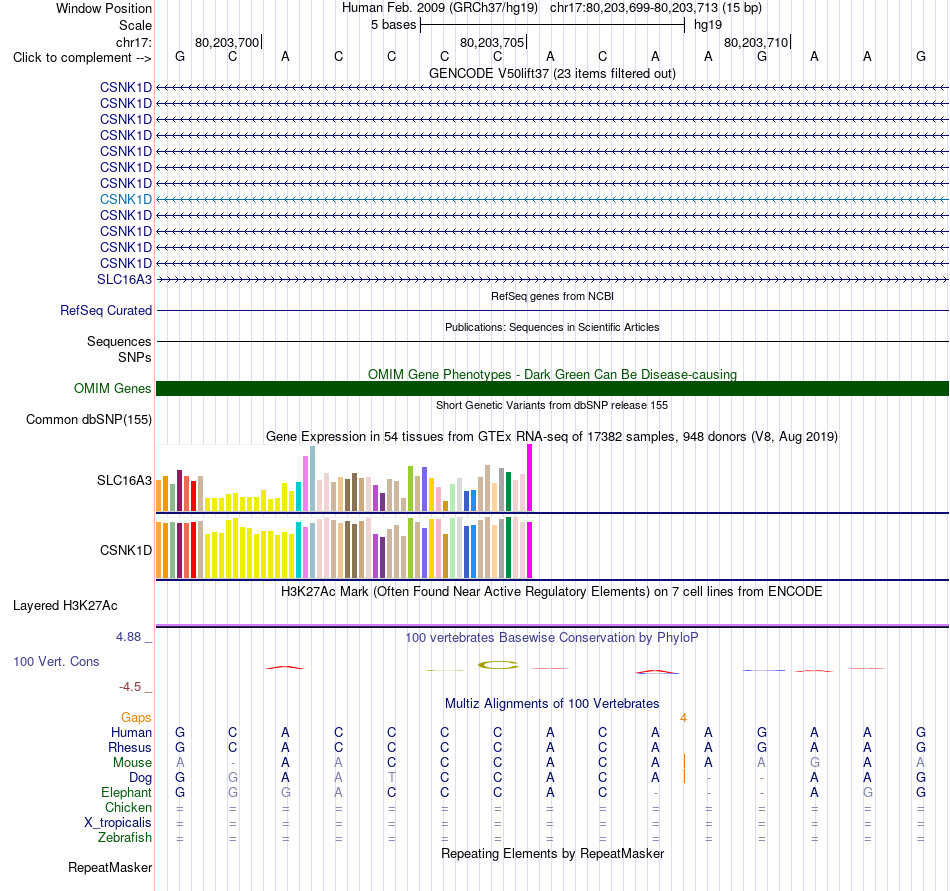Viewport: 950px width, 891px height.
Task: Open the 'RefSeq genes from NCBI' track title
Action: (x=552, y=296)
